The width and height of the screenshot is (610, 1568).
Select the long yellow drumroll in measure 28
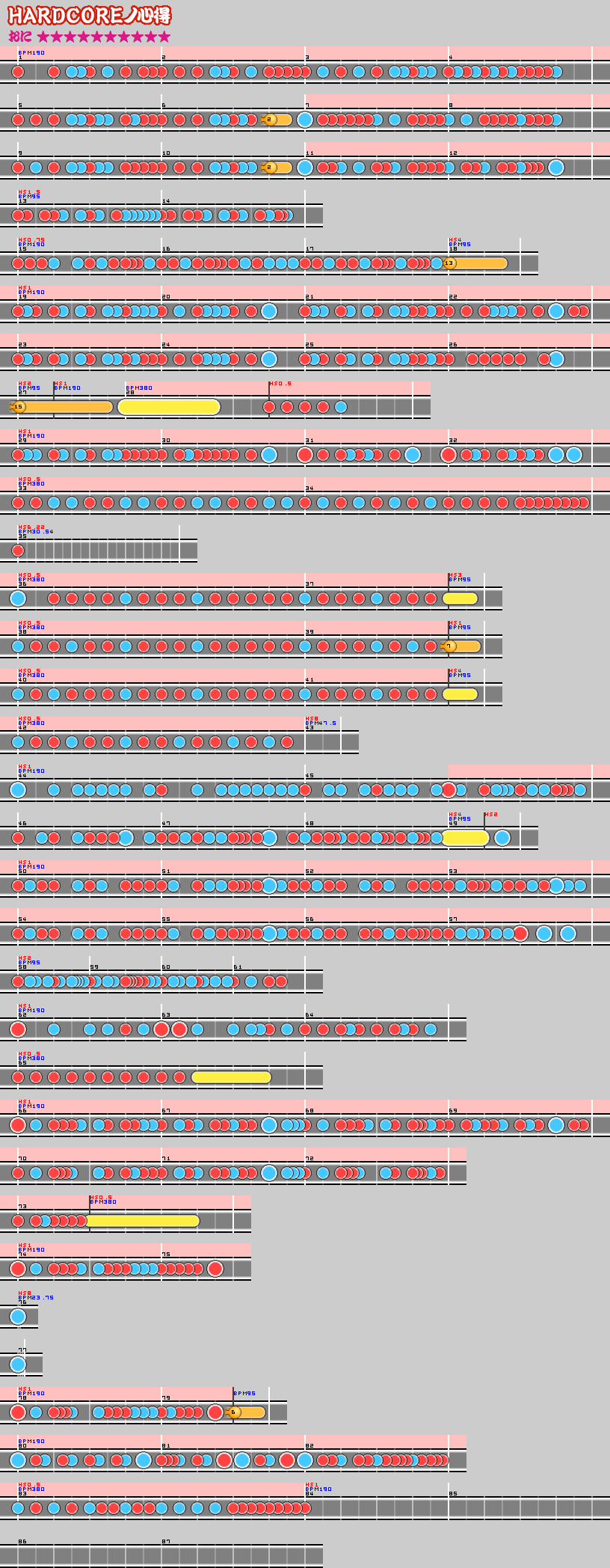[x=169, y=407]
